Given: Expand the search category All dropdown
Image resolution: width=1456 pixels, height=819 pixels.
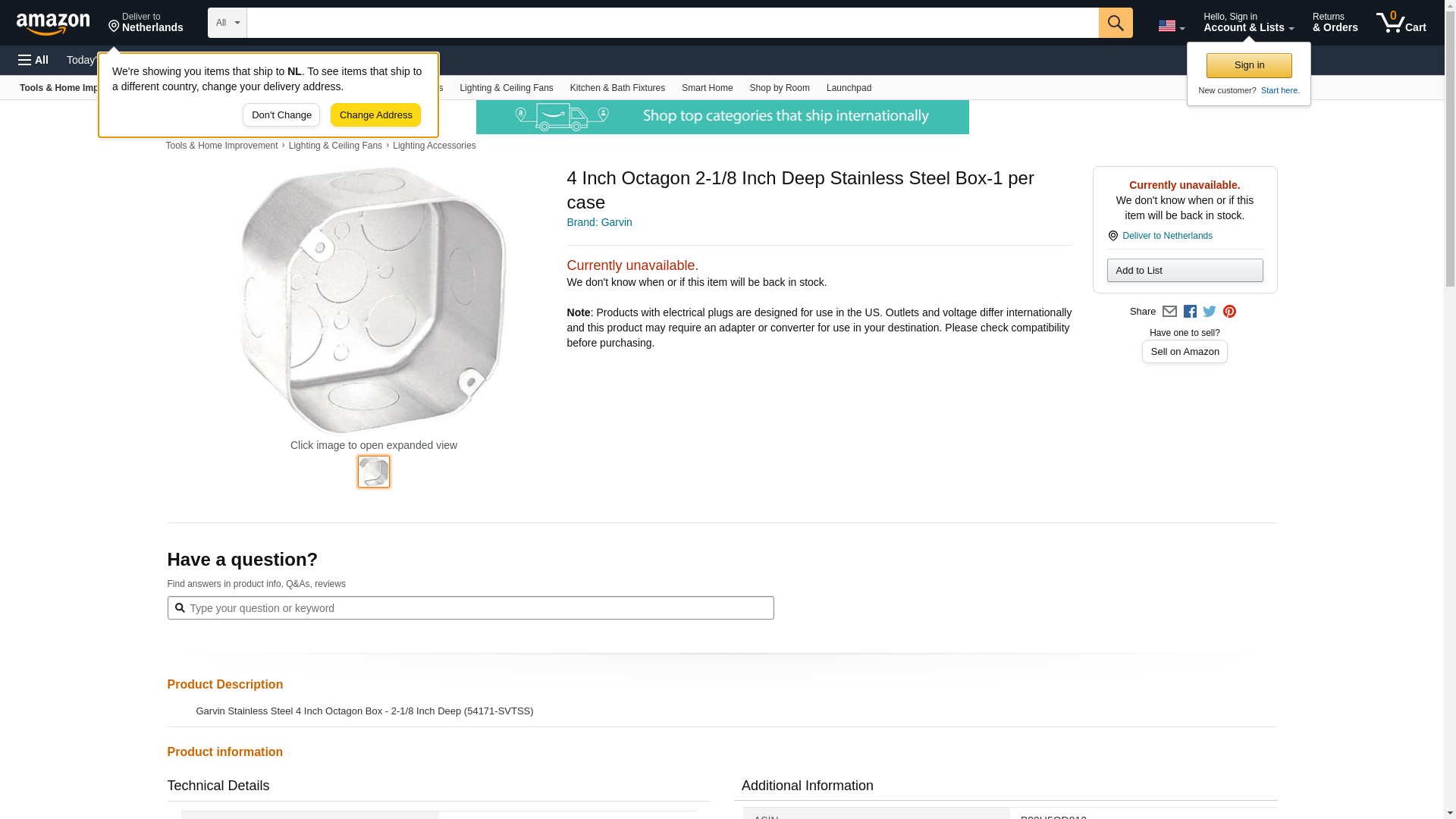Looking at the screenshot, I should (227, 23).
